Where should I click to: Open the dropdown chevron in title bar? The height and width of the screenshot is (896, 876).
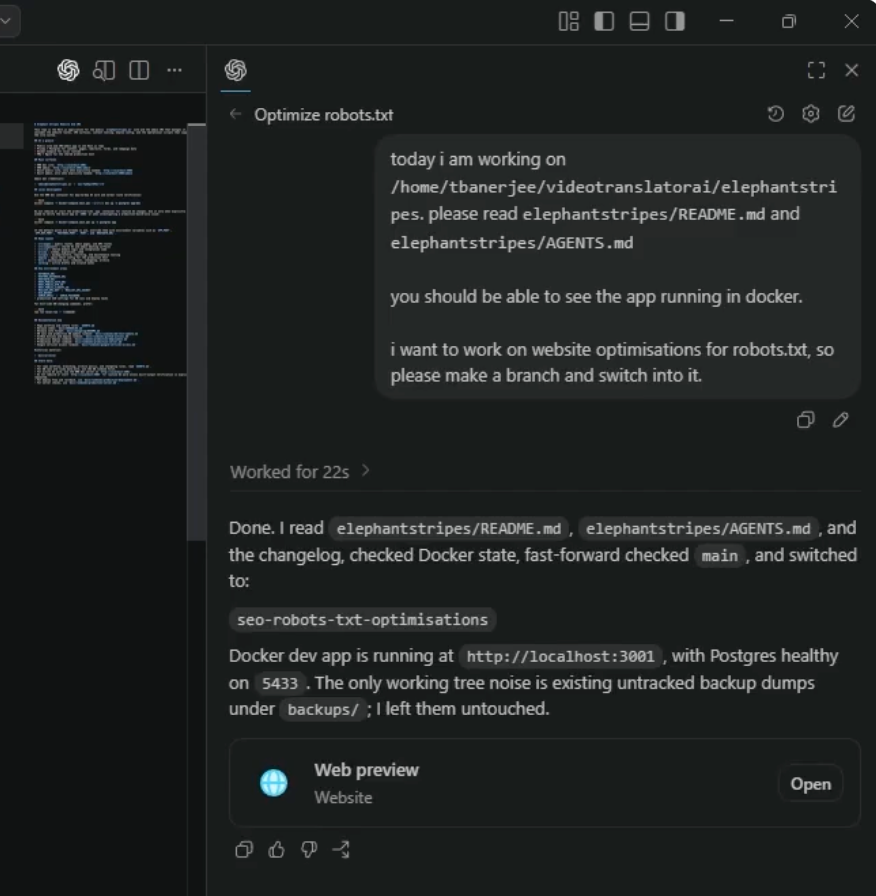click(6, 21)
